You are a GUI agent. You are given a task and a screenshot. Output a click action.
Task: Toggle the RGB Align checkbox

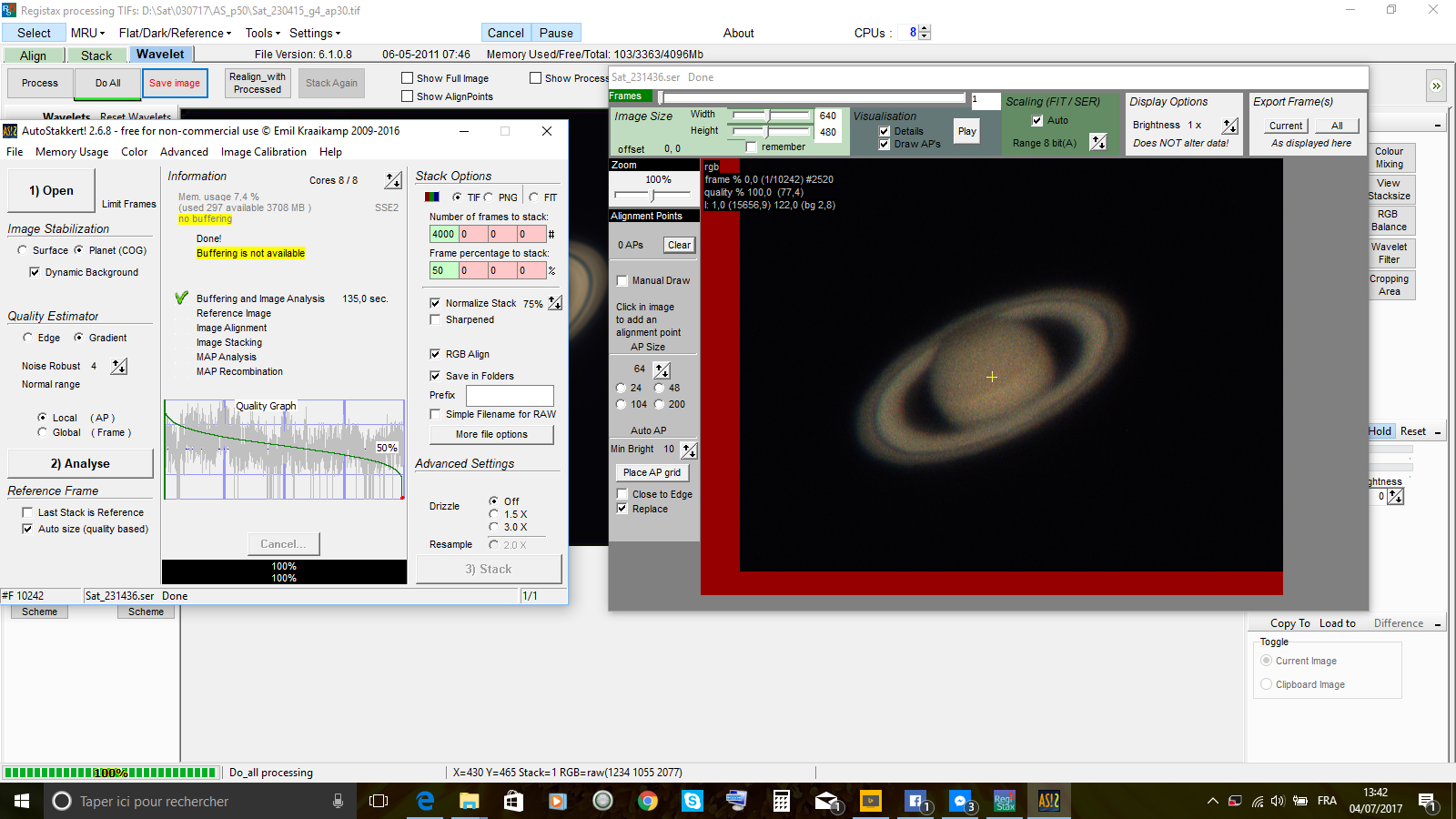click(436, 354)
